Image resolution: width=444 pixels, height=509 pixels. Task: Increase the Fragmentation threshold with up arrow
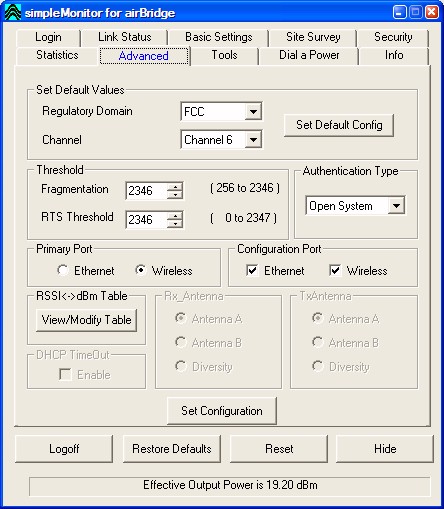175,187
